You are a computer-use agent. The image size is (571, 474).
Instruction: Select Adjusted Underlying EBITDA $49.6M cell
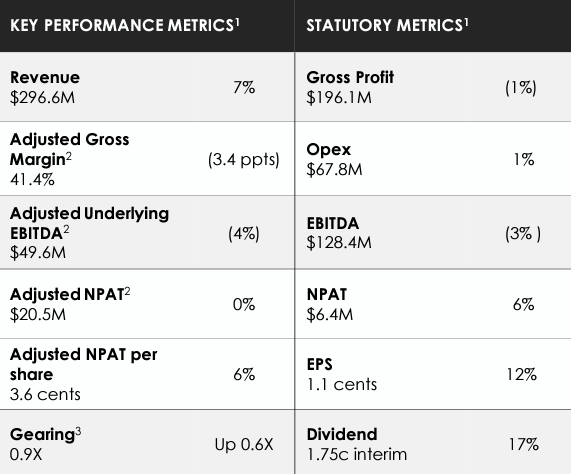pos(90,233)
